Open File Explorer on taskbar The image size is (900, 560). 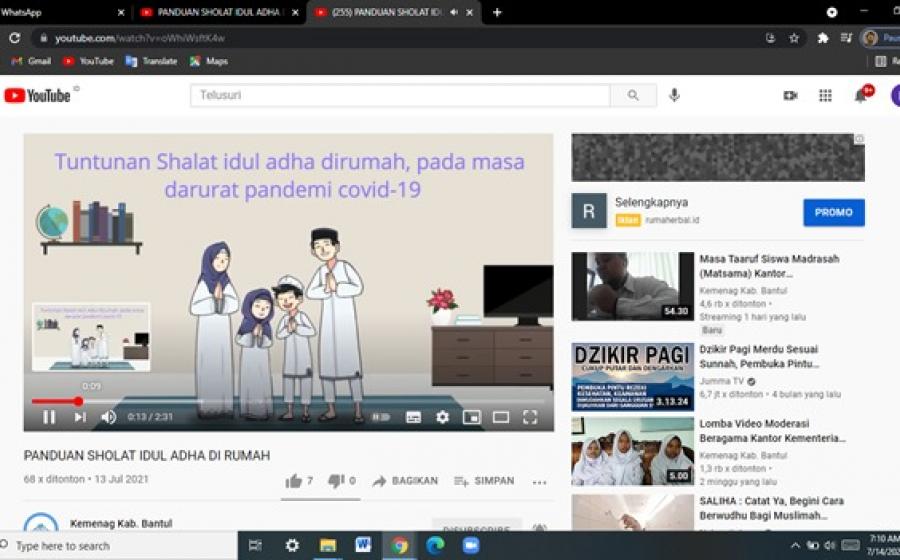click(328, 546)
